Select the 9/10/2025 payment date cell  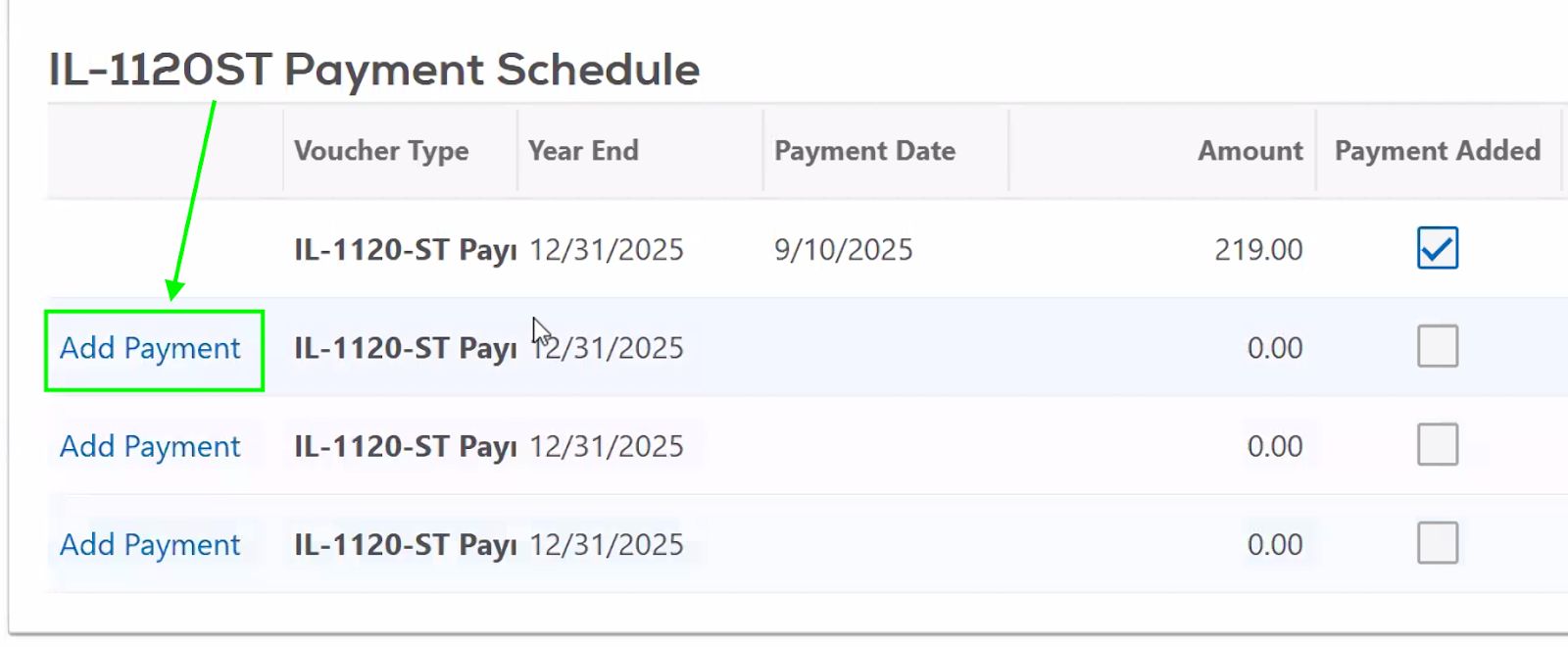coord(843,250)
